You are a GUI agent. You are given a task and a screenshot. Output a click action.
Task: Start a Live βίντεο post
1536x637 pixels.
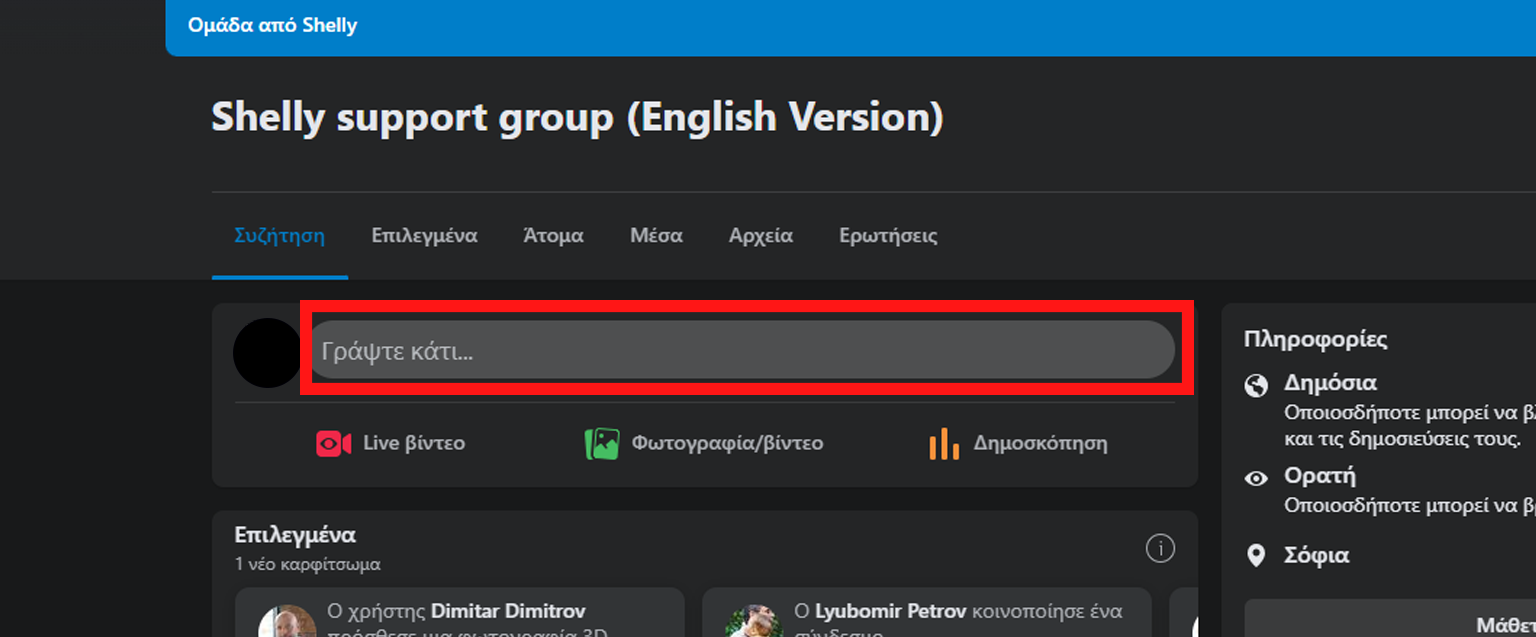pyautogui.click(x=391, y=443)
